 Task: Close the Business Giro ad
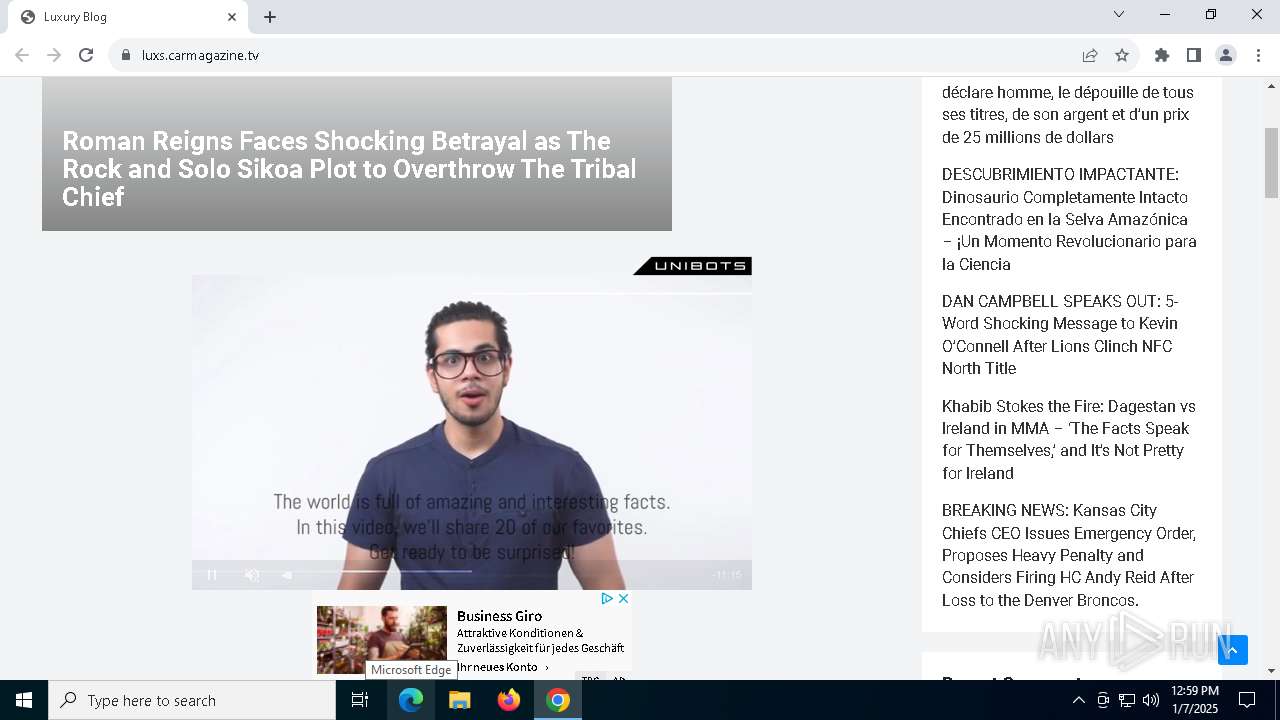pyautogui.click(x=623, y=598)
